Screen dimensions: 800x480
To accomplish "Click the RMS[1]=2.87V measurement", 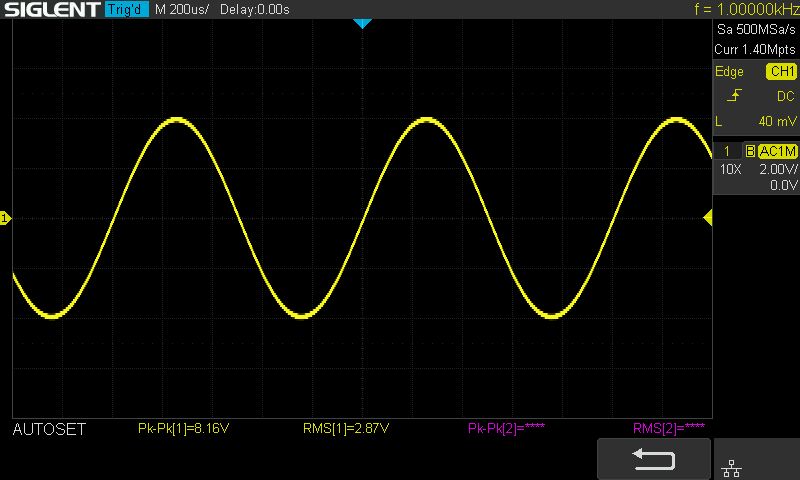I will (346, 428).
